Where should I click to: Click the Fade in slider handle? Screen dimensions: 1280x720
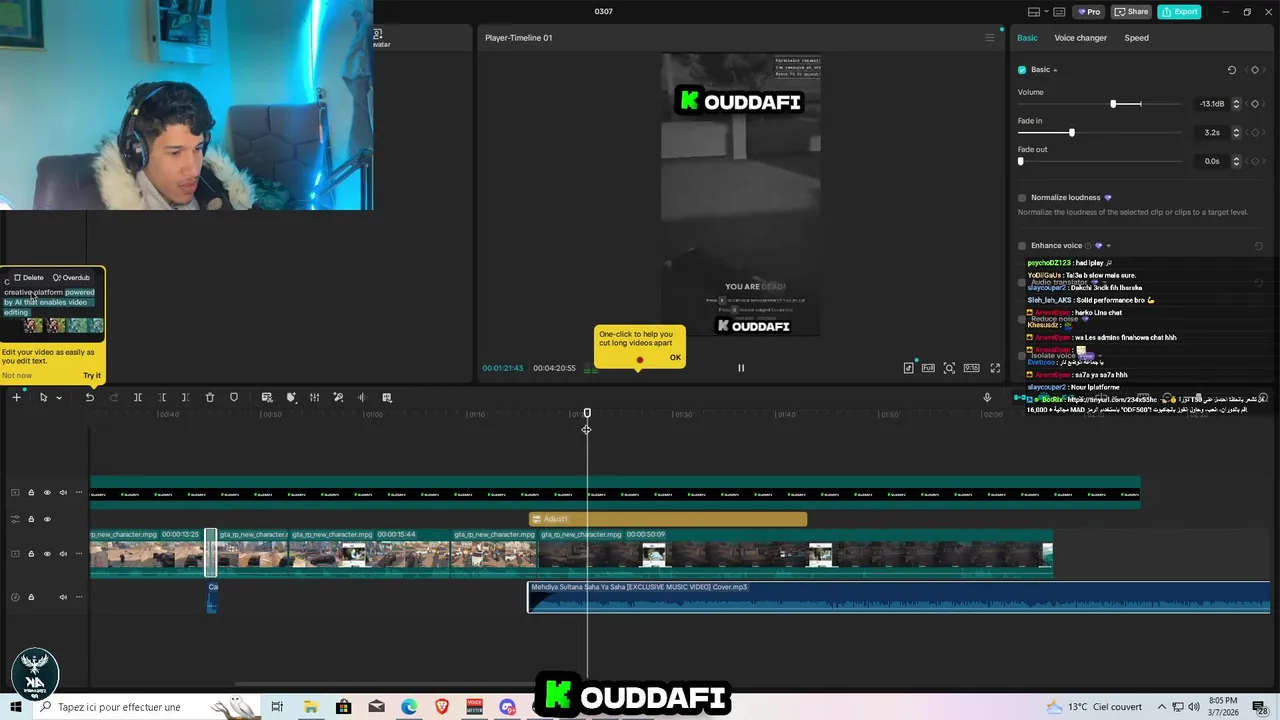coord(1072,133)
